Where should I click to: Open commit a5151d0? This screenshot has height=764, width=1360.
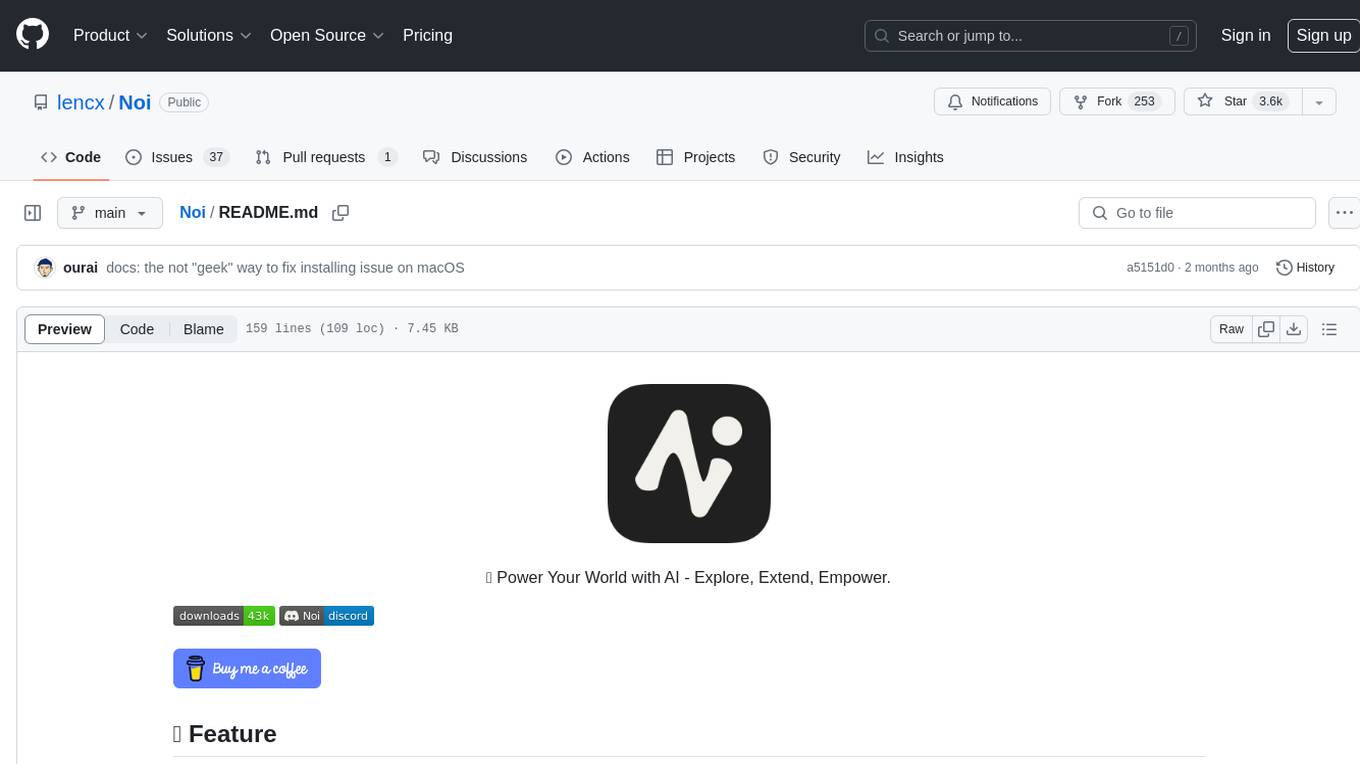coord(1150,268)
